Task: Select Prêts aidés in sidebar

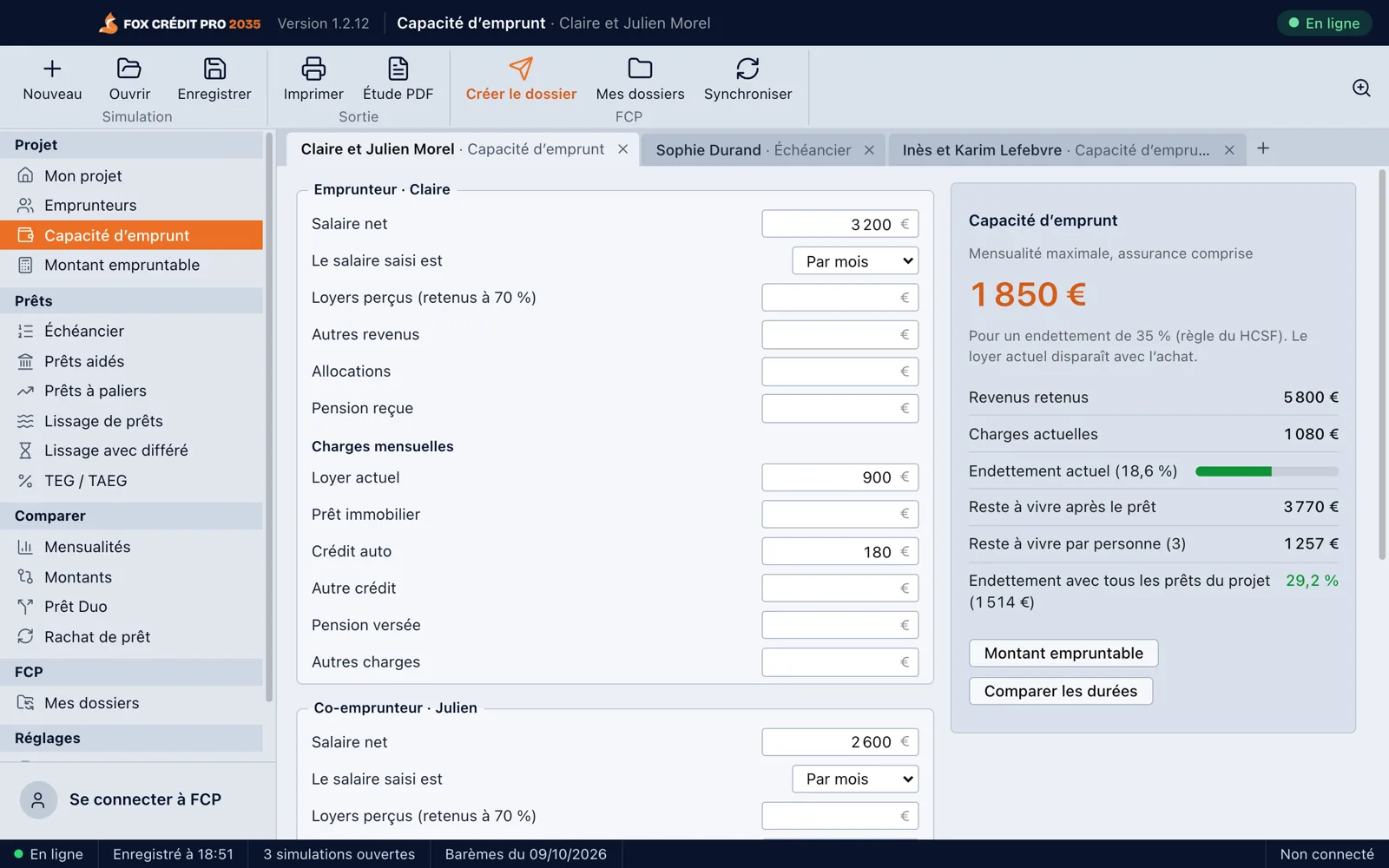Action: click(132, 361)
